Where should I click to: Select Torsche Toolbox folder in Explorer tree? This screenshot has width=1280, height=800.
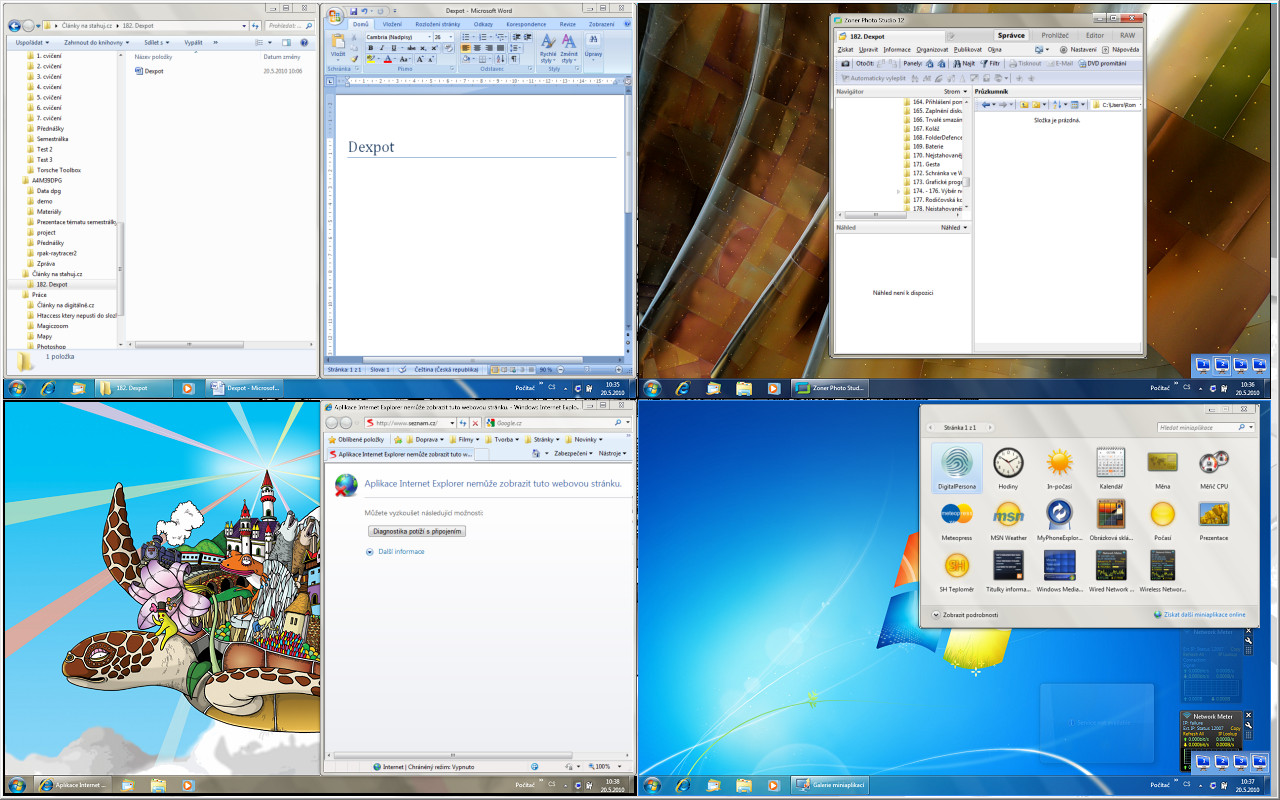coord(59,170)
